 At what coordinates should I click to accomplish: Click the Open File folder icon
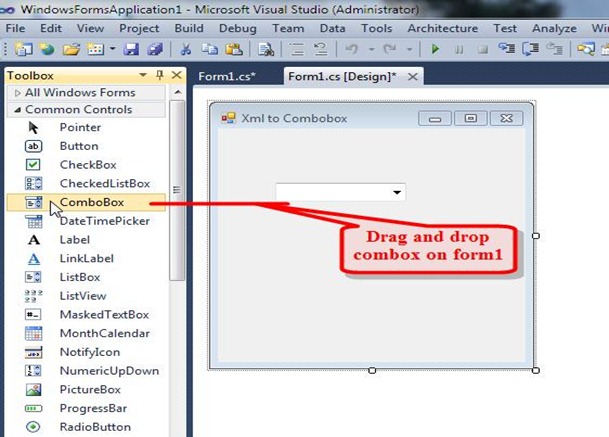coord(71,49)
